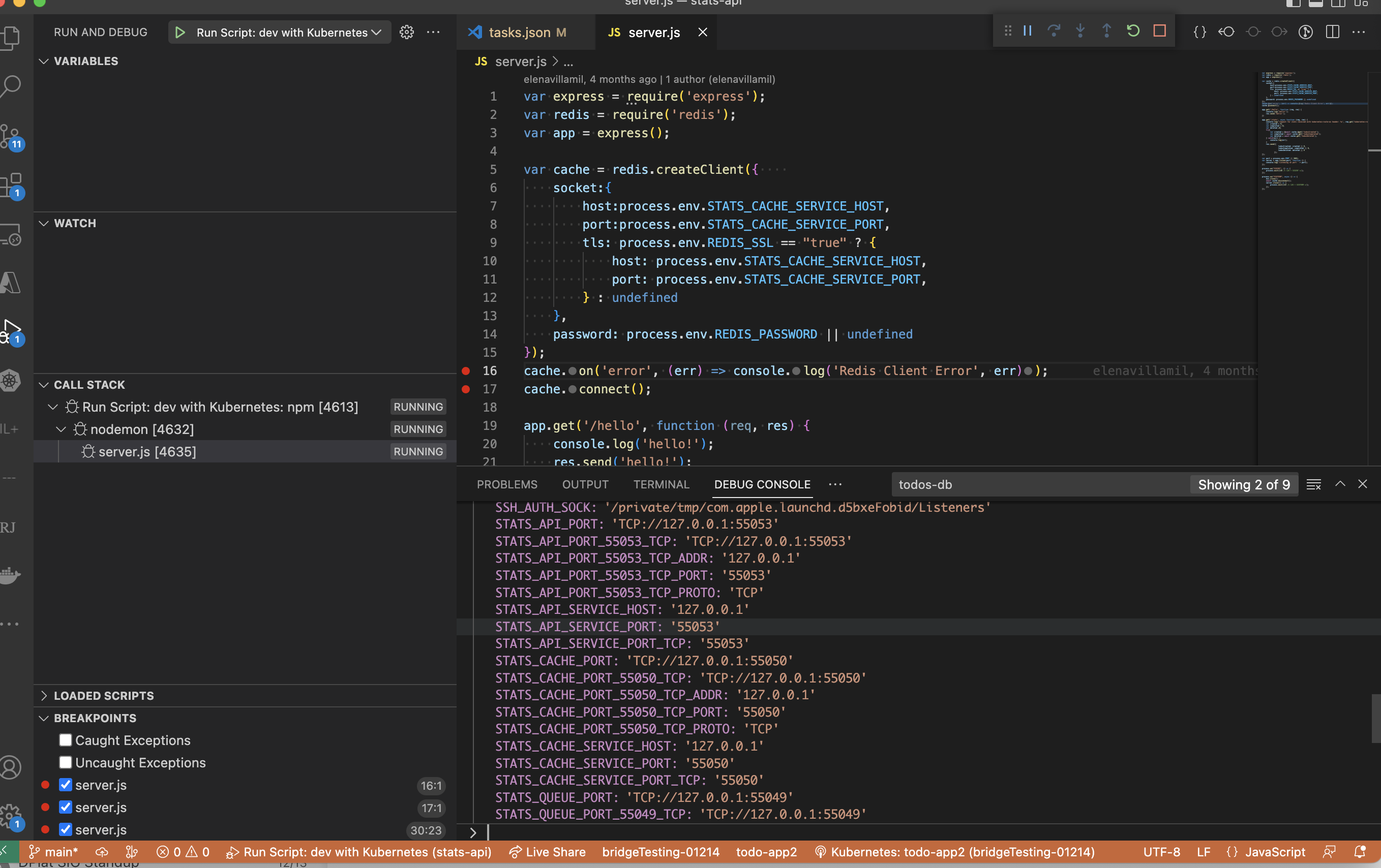This screenshot has width=1381, height=868.
Task: Restart the debug session
Action: tap(1133, 32)
